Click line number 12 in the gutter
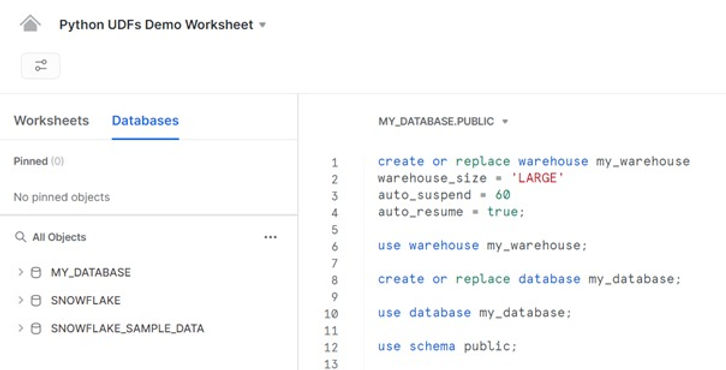The width and height of the screenshot is (726, 370). coord(331,347)
